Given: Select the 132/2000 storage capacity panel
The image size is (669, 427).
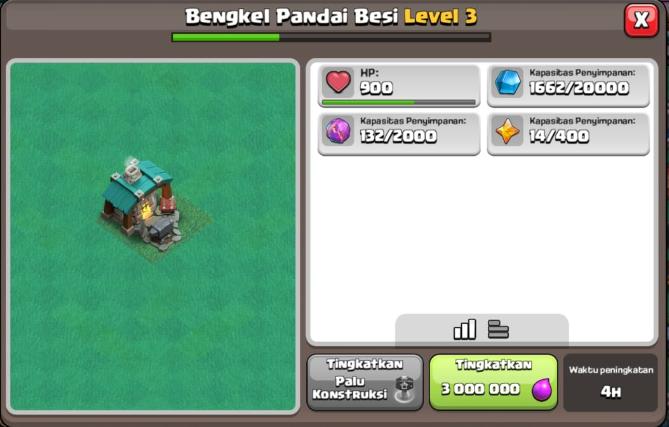Looking at the screenshot, I should coord(399,134).
